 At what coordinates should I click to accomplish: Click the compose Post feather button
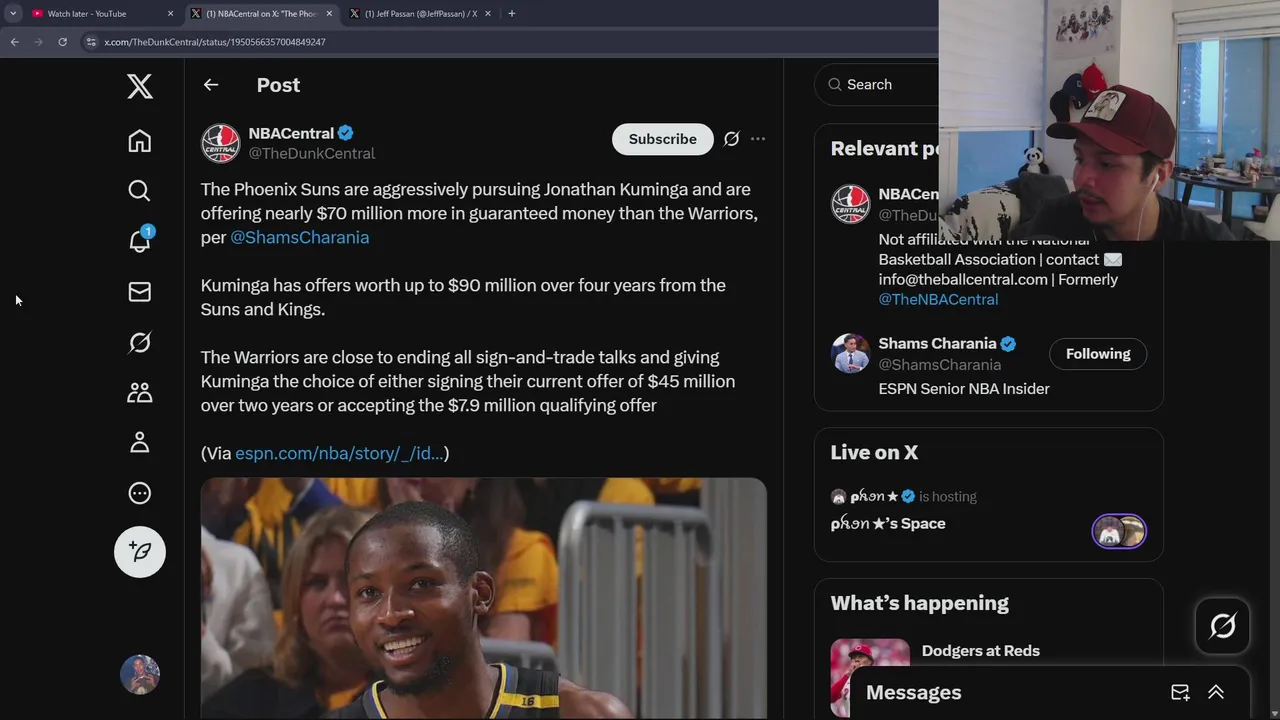point(140,552)
